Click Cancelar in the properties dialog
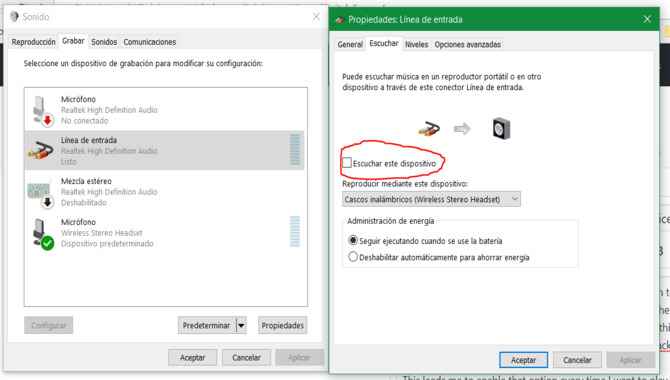Screen dimensions: 670x380 click(577, 360)
